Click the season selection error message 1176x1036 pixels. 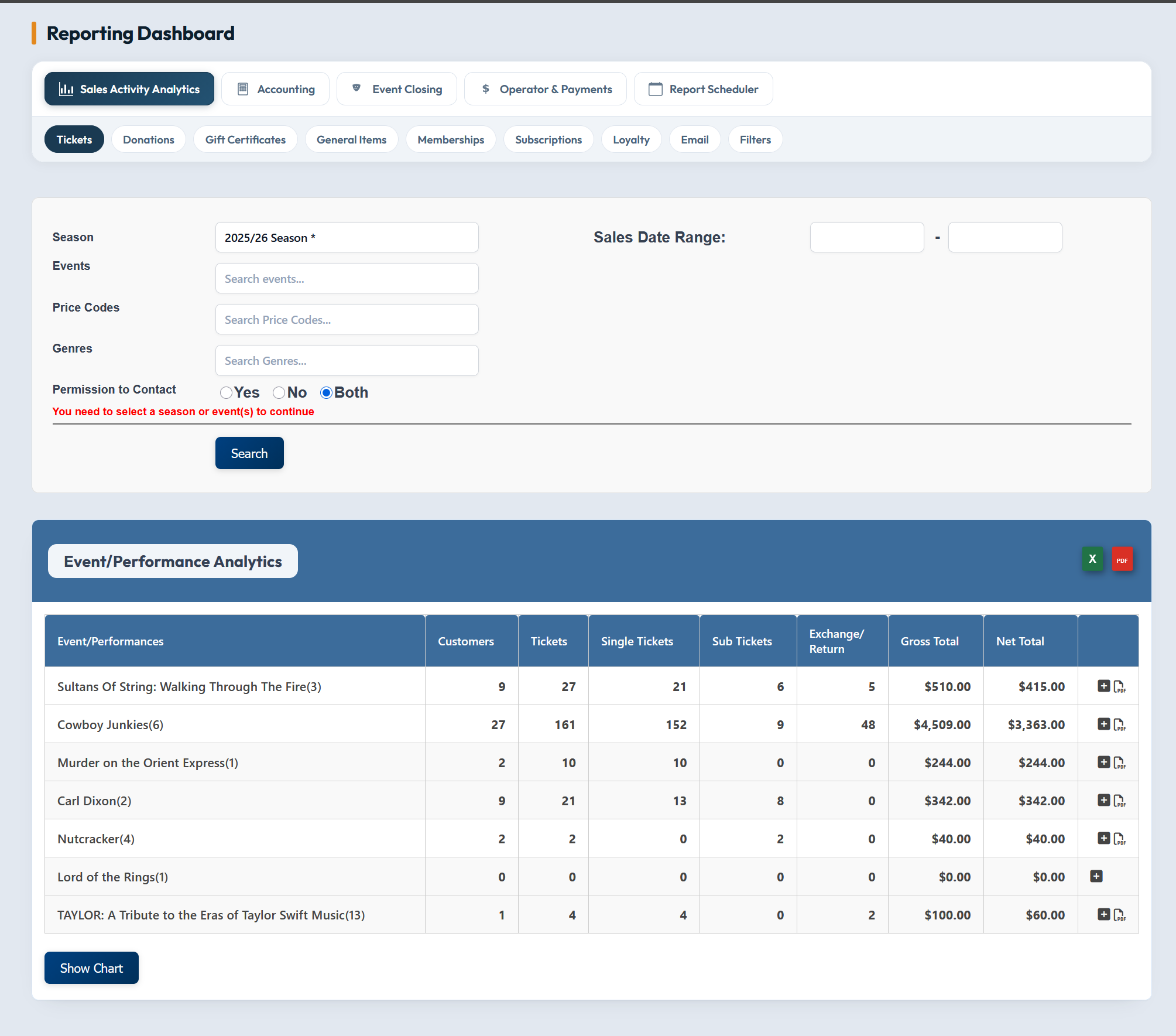tap(183, 411)
